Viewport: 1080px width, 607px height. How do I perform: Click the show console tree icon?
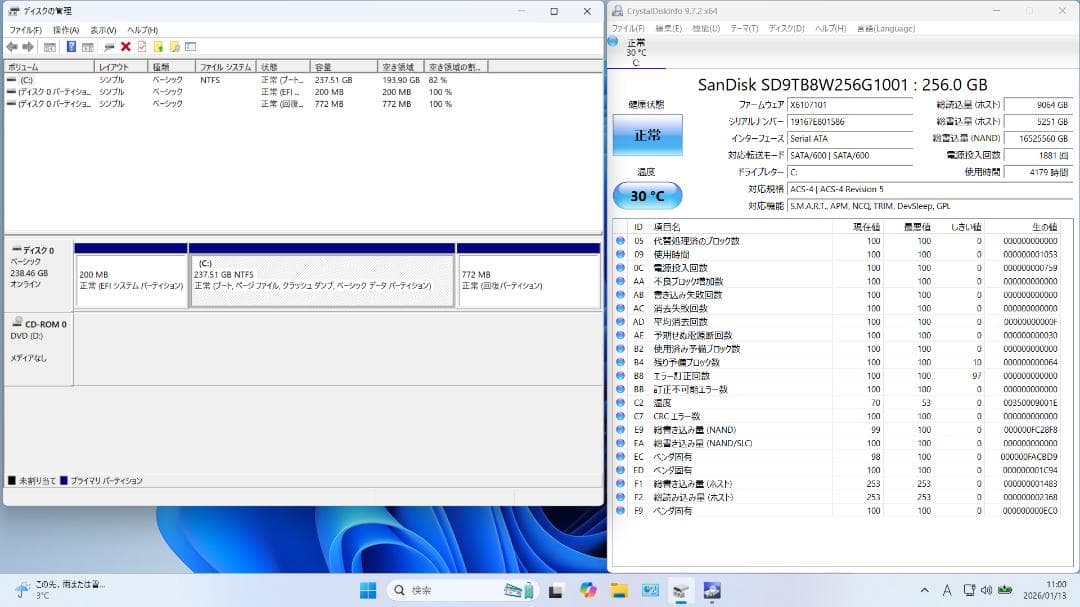(50, 45)
